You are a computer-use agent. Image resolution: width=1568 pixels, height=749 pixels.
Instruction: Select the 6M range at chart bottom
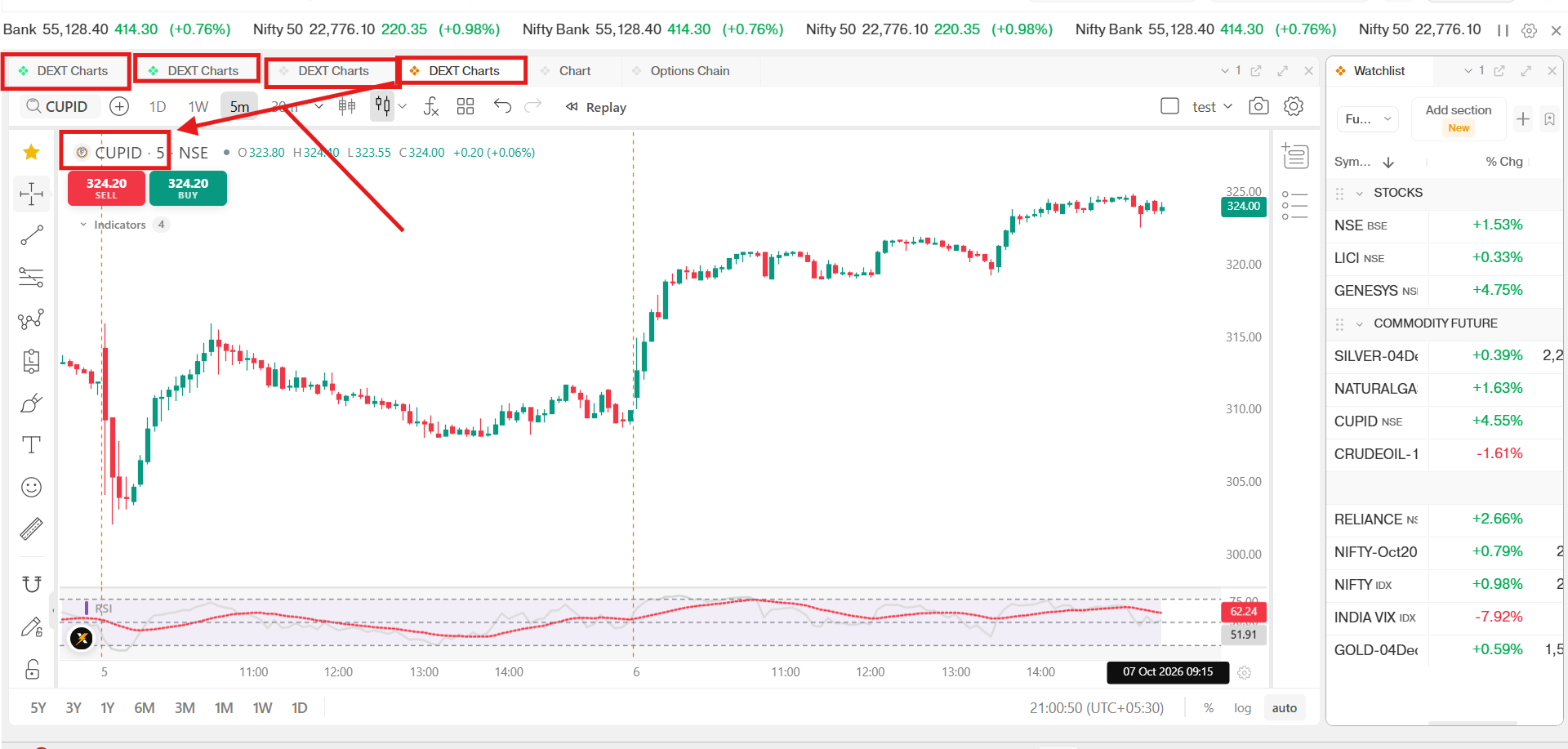[x=145, y=708]
